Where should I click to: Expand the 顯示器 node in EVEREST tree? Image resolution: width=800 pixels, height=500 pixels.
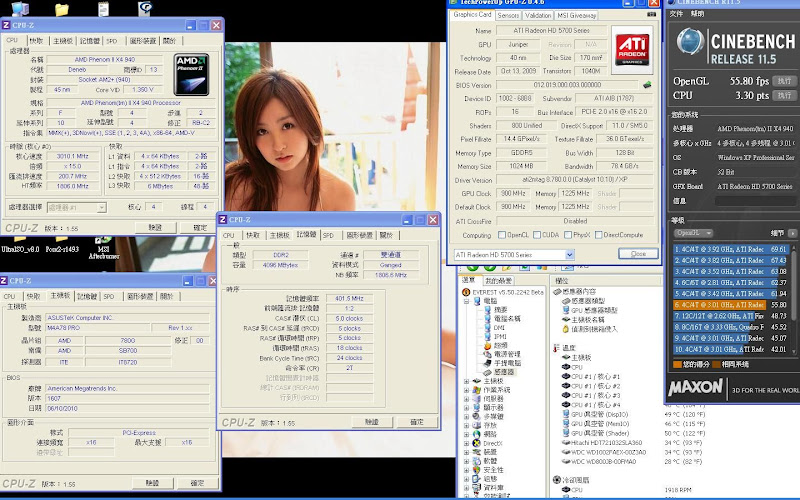466,408
